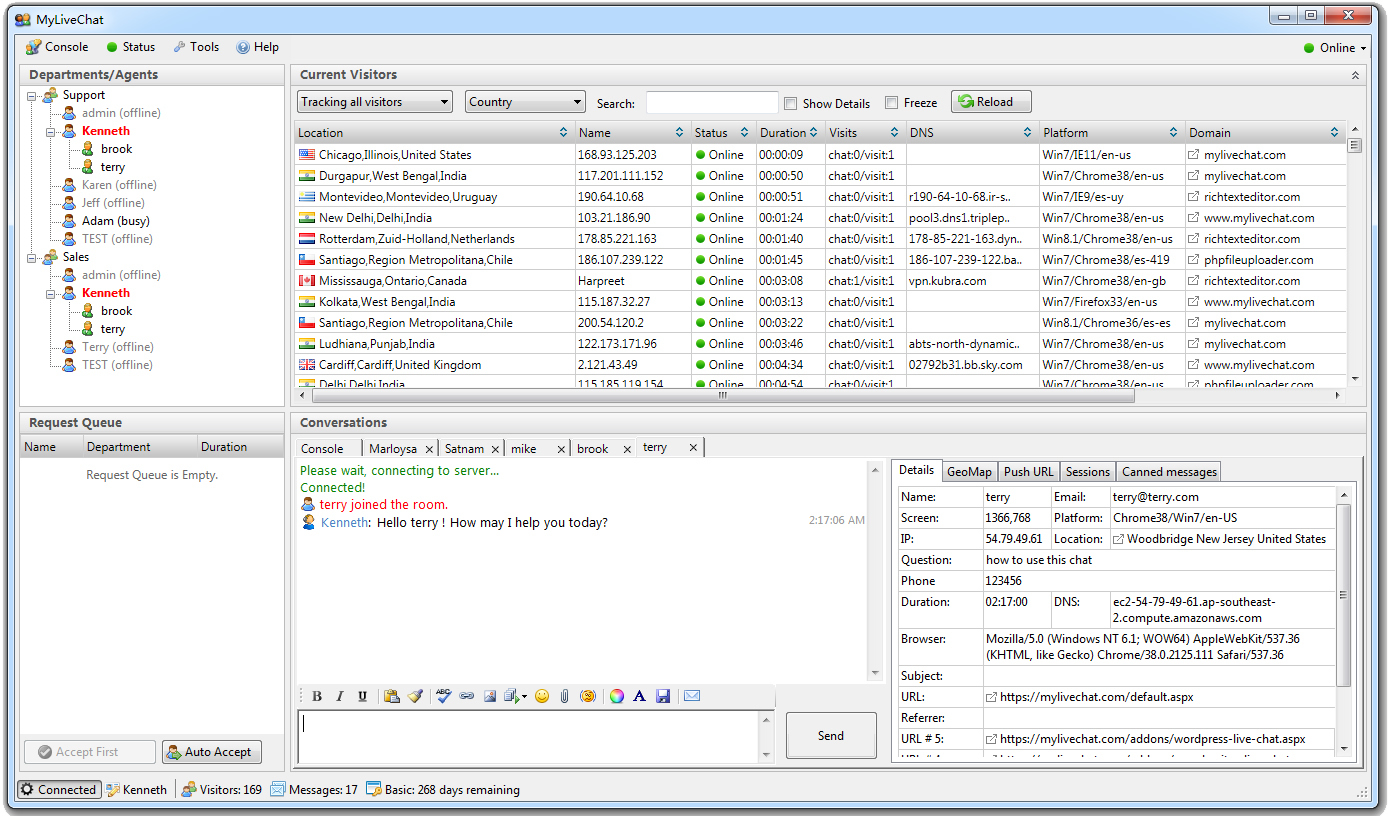Open the Country filter dropdown

525,102
